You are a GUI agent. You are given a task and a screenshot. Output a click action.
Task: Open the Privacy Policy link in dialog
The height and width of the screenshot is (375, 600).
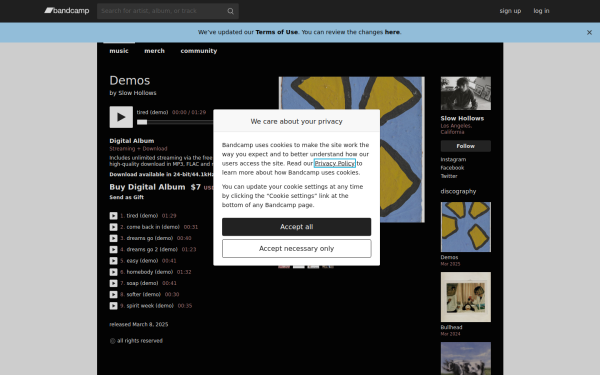[335, 163]
